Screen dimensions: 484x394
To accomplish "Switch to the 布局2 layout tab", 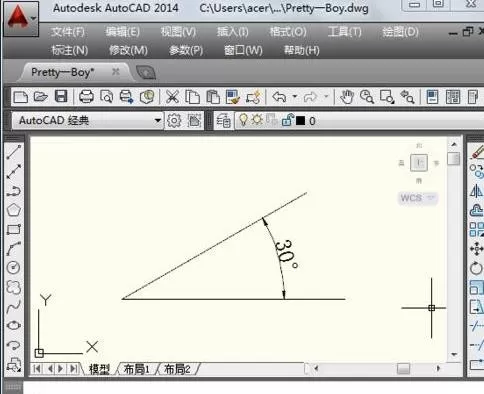I will [178, 369].
